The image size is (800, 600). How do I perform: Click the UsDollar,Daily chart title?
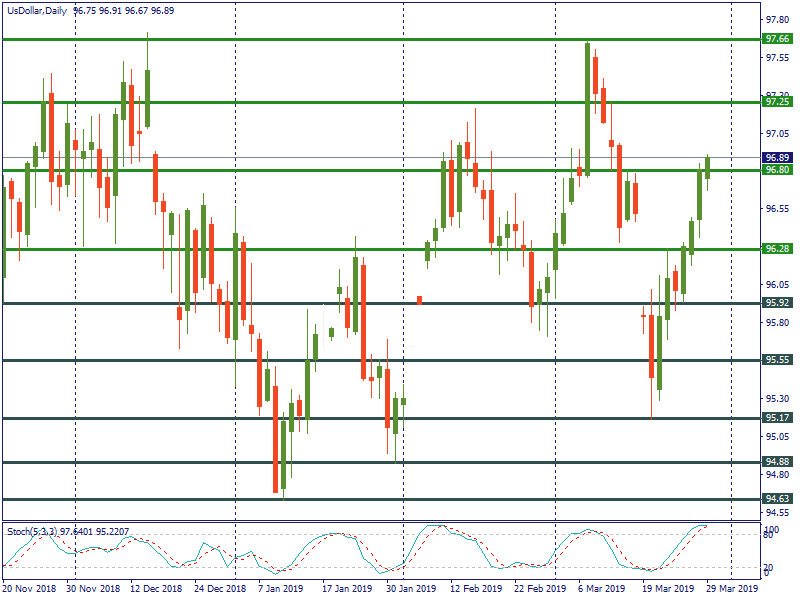[45, 8]
